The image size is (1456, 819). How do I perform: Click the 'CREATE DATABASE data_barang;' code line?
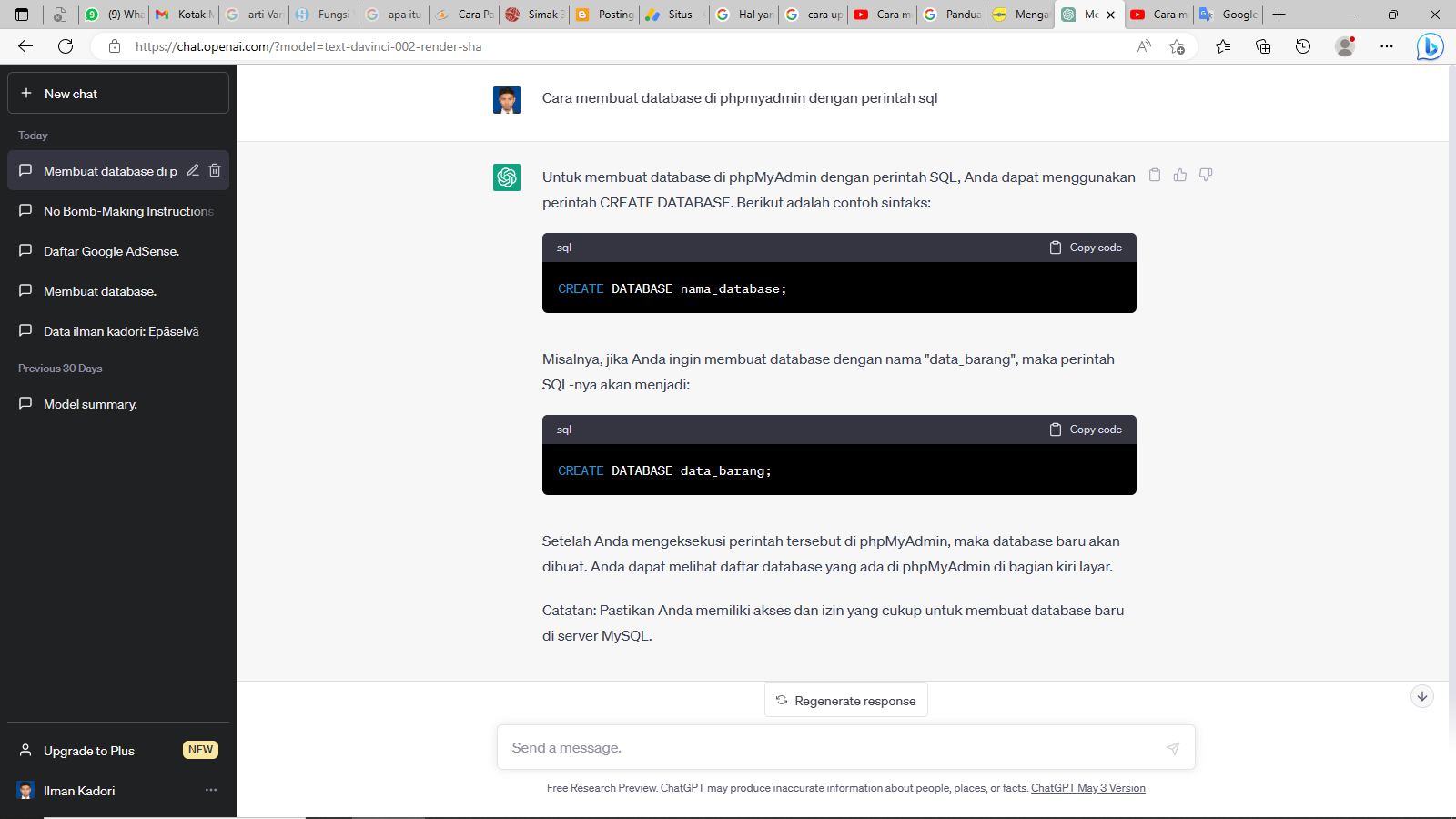point(664,470)
